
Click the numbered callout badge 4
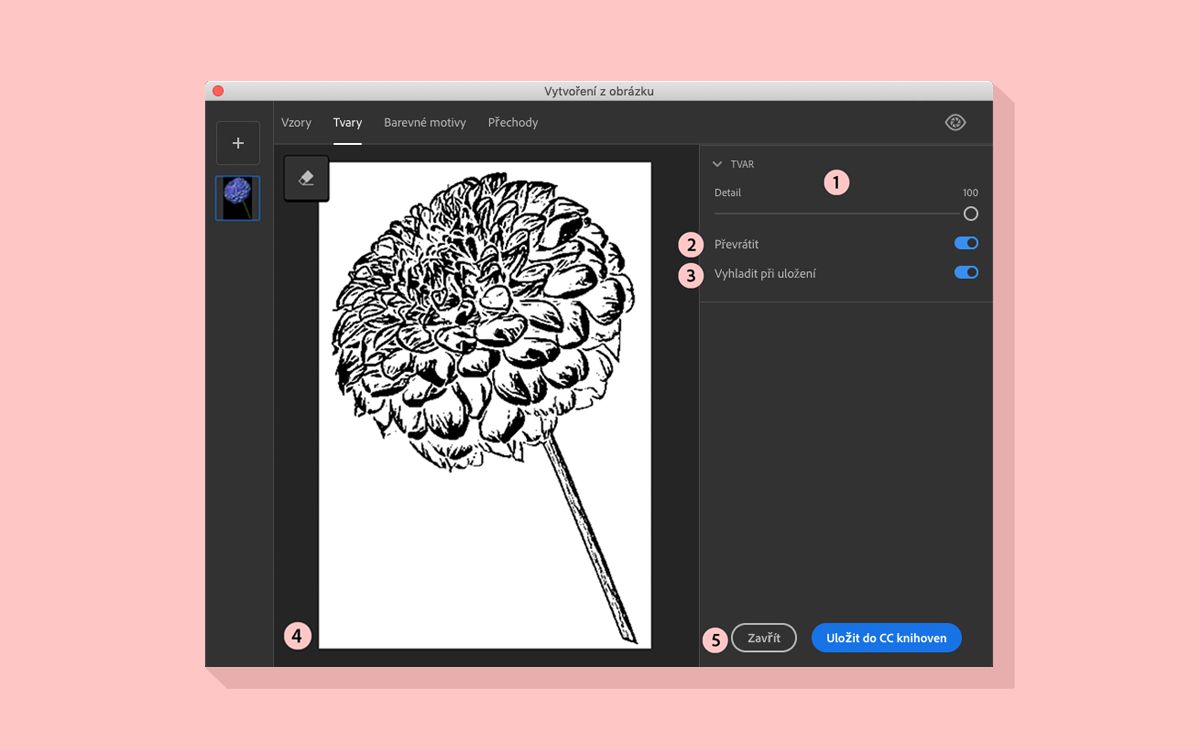(298, 635)
